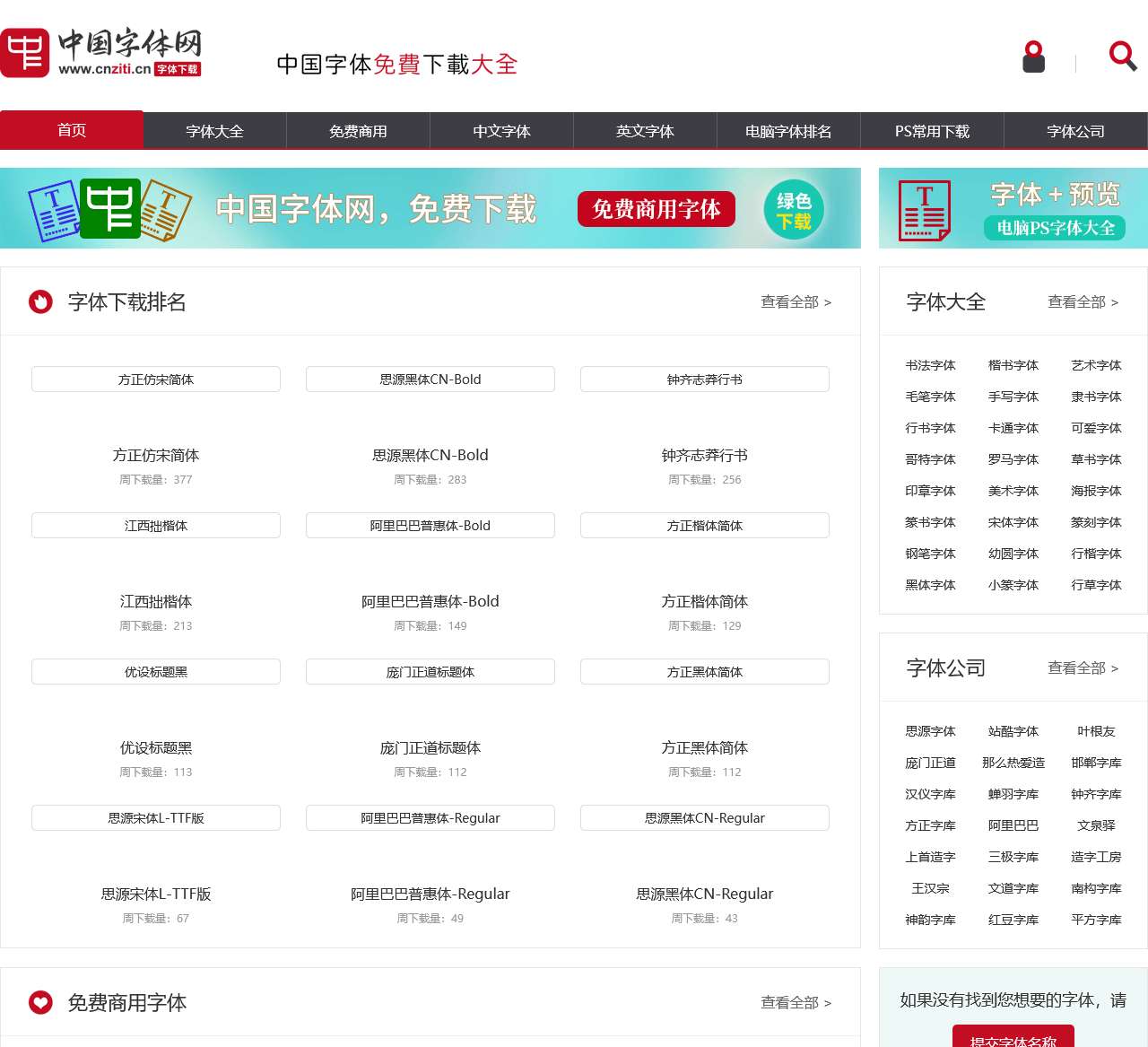The height and width of the screenshot is (1047, 1148).
Task: Click the flame icon beside 字体下载排名
Action: [40, 302]
